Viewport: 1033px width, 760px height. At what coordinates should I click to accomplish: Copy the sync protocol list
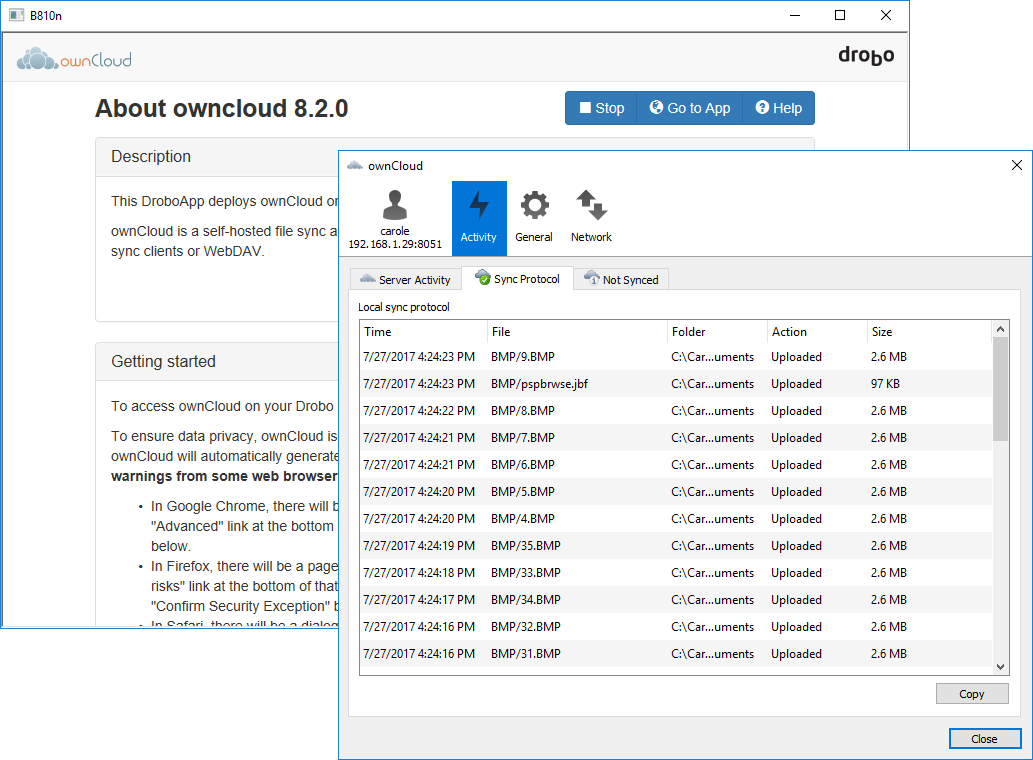[971, 694]
